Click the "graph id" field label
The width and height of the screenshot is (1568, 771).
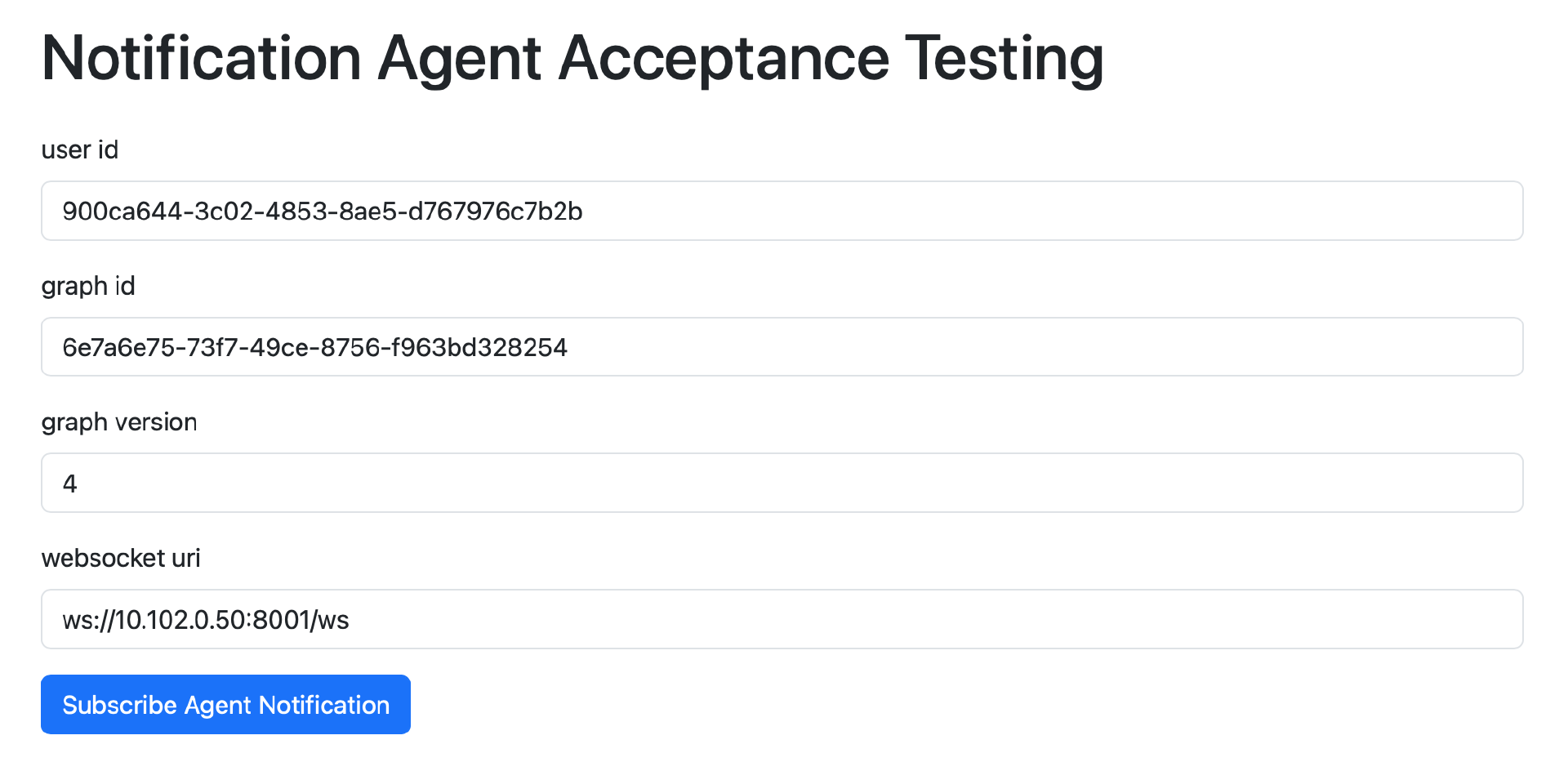(x=88, y=287)
